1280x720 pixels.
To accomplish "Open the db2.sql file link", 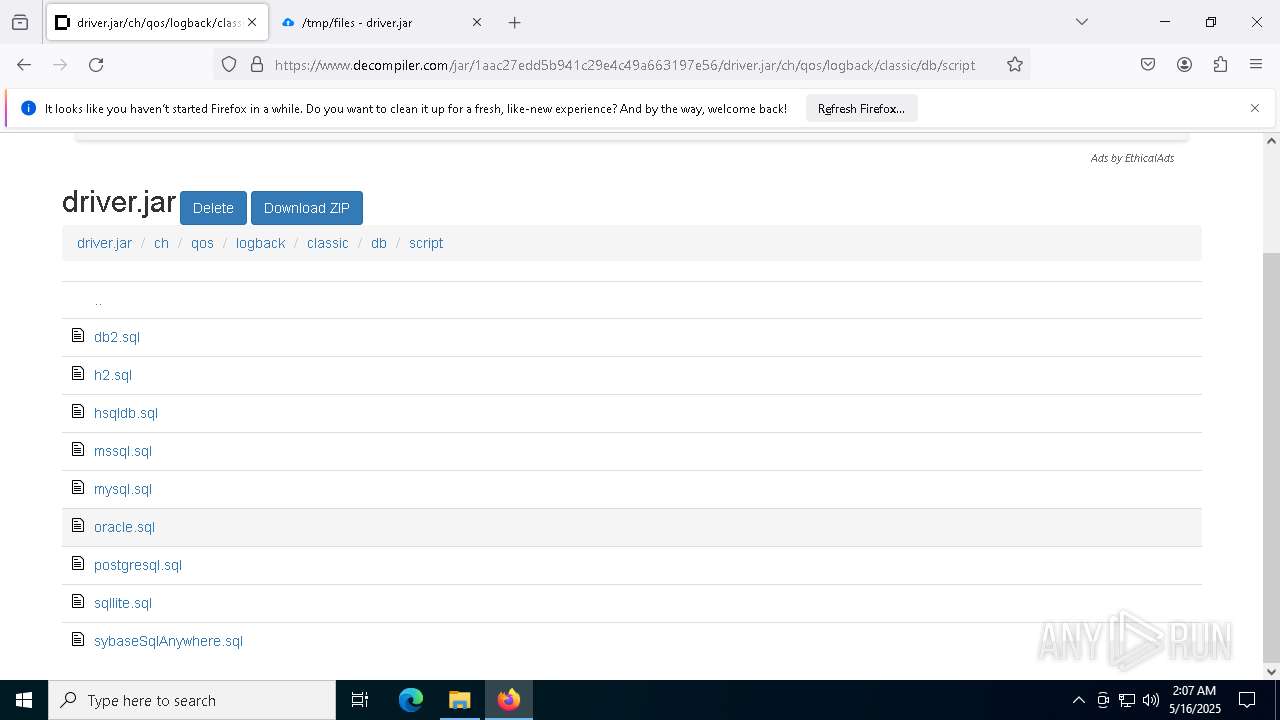I will coord(117,337).
